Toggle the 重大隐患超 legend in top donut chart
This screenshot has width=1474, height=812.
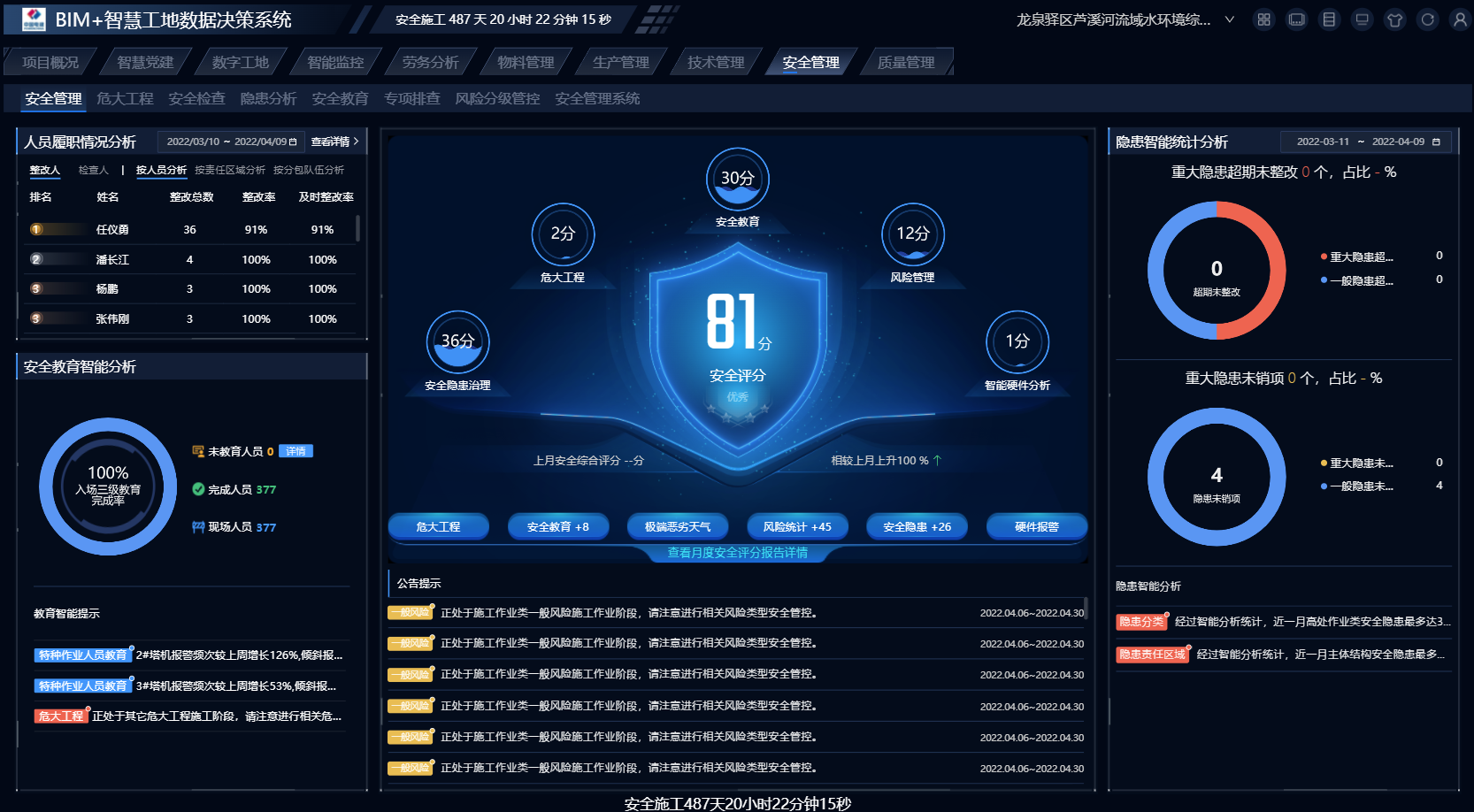(x=1360, y=257)
